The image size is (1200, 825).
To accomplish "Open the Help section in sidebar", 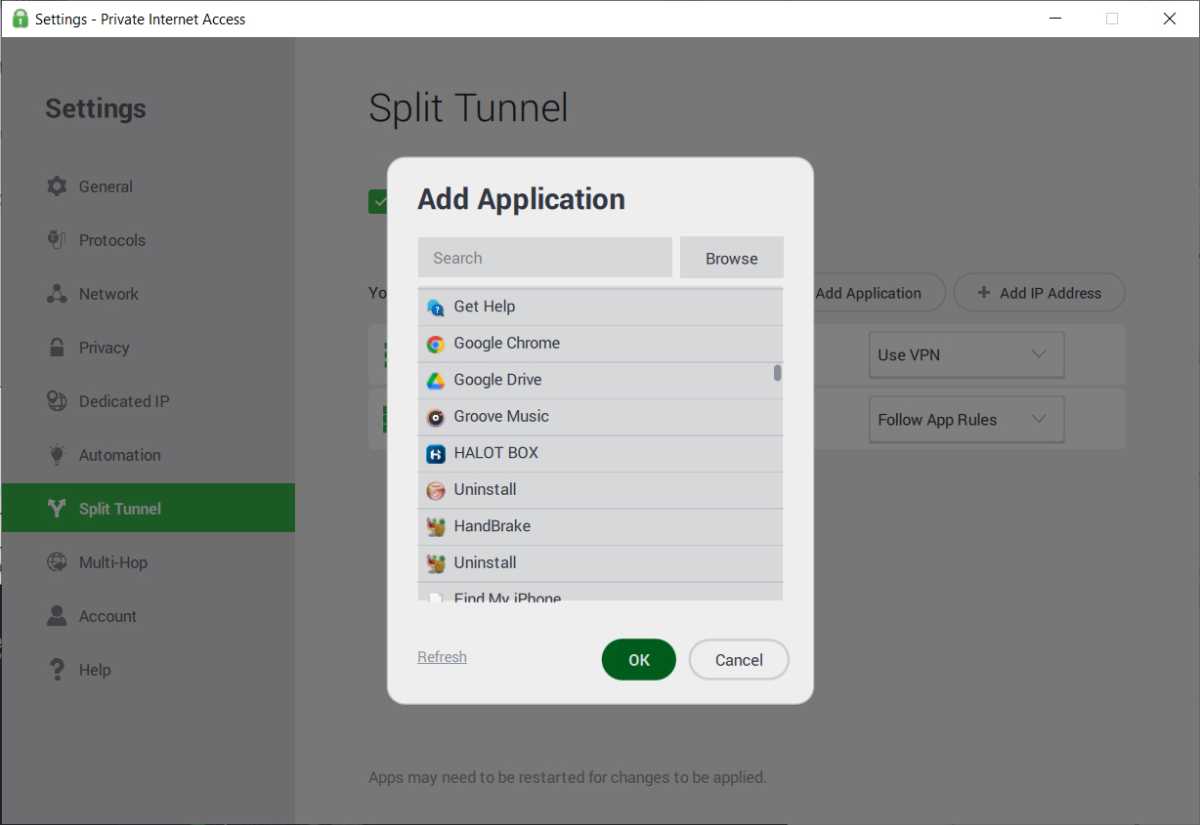I will [79, 670].
